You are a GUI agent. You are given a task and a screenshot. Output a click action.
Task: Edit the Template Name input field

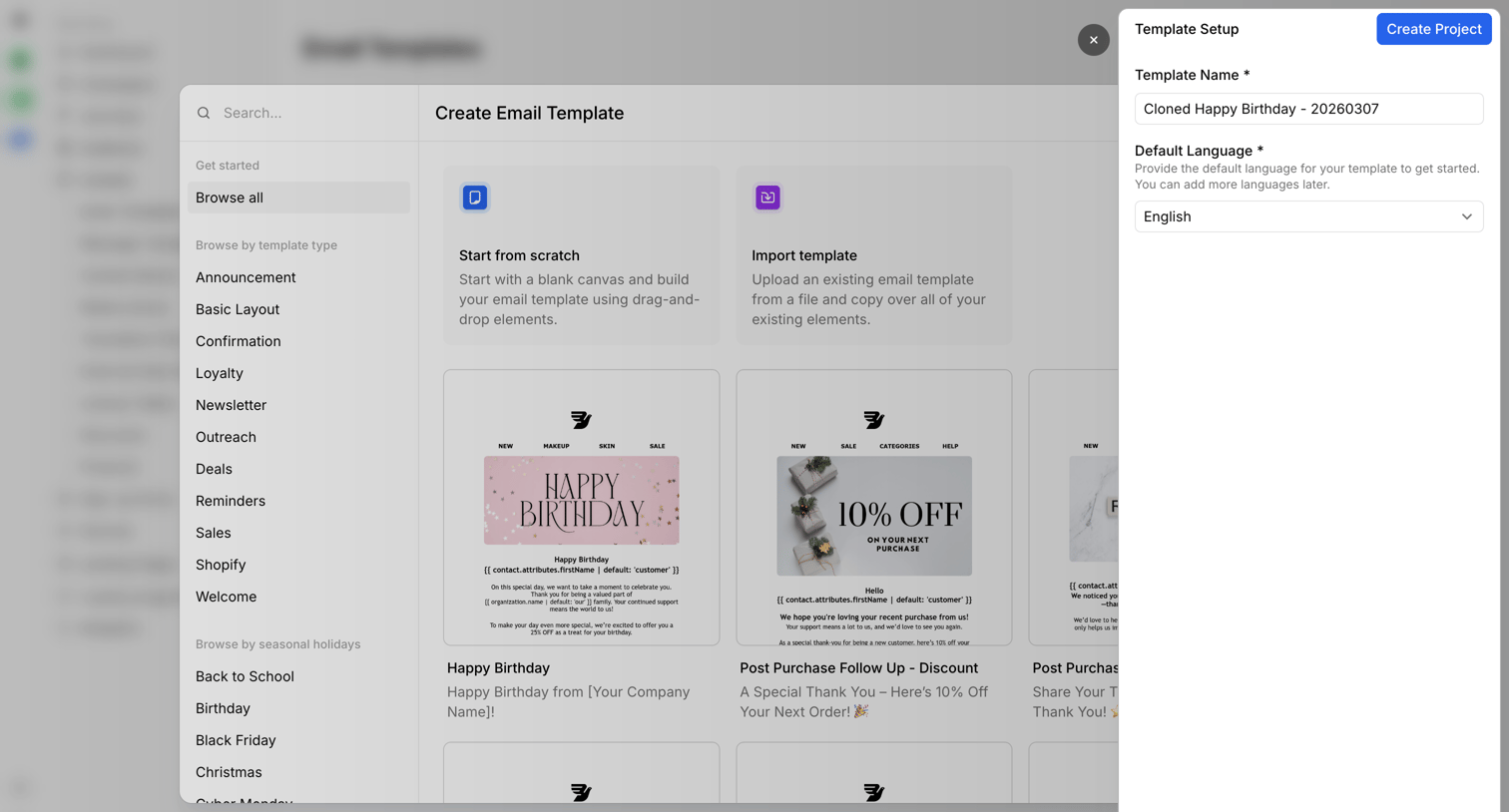(1308, 109)
